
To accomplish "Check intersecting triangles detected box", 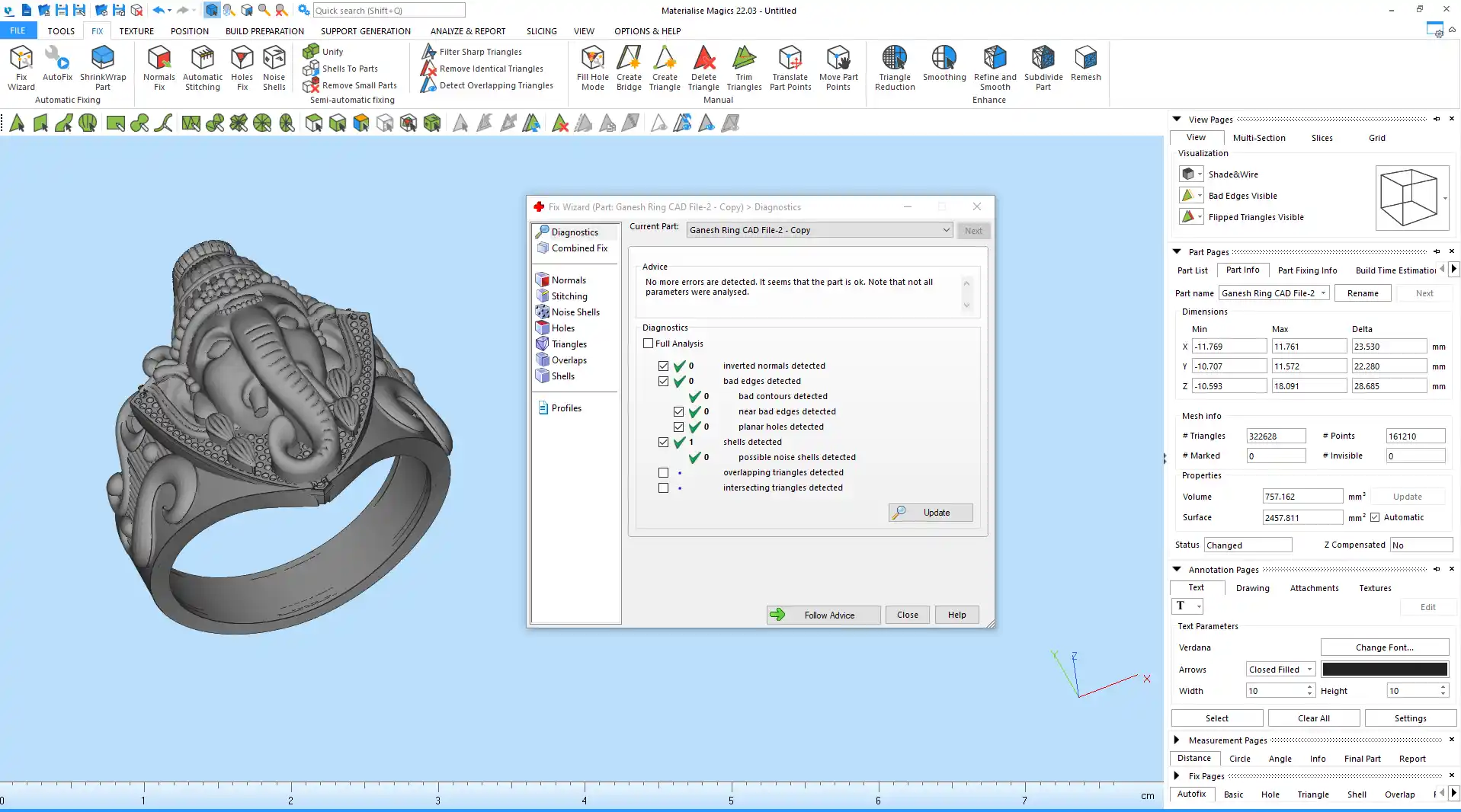I will coord(664,488).
